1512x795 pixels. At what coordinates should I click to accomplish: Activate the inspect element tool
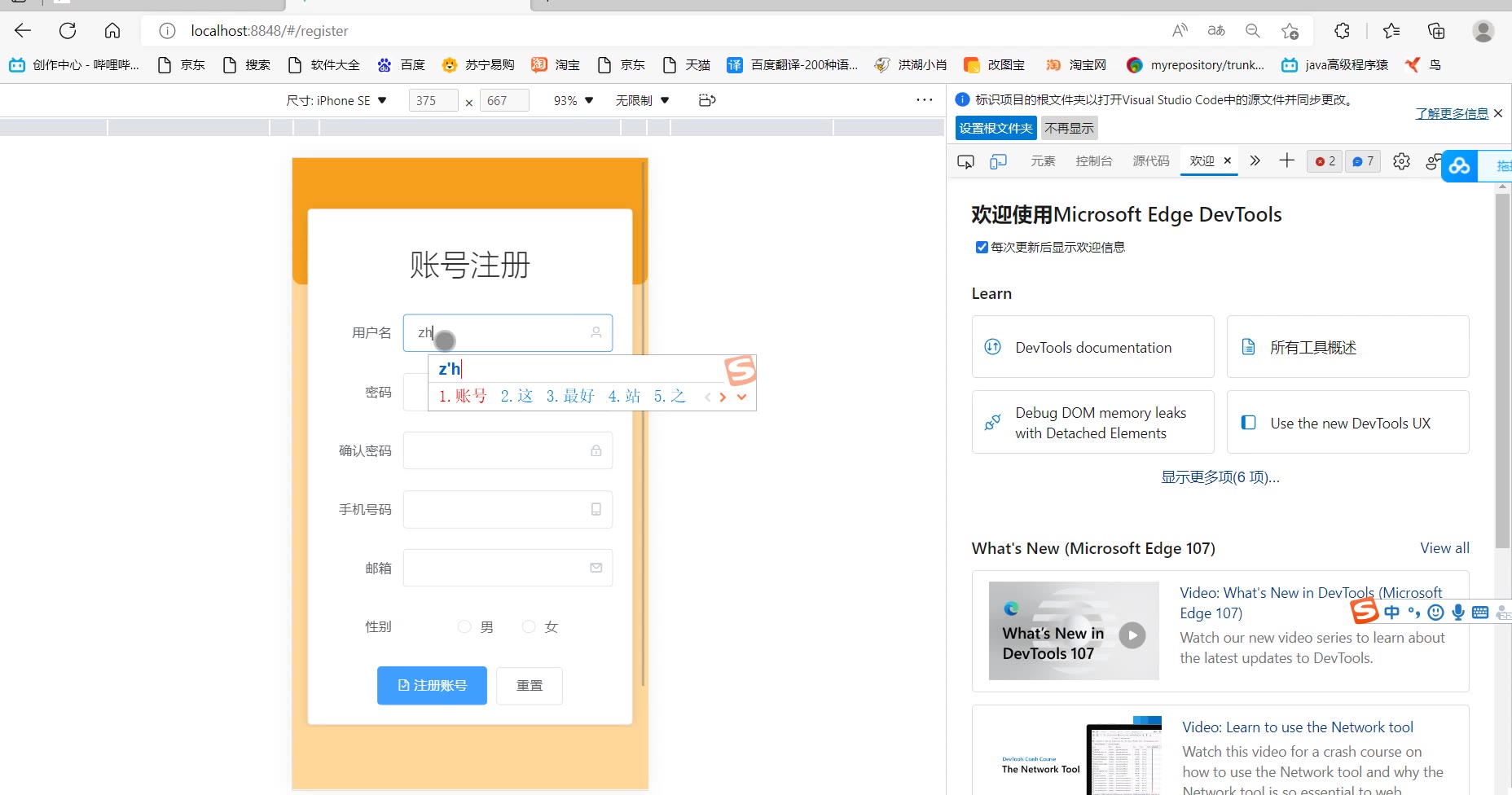(x=965, y=161)
